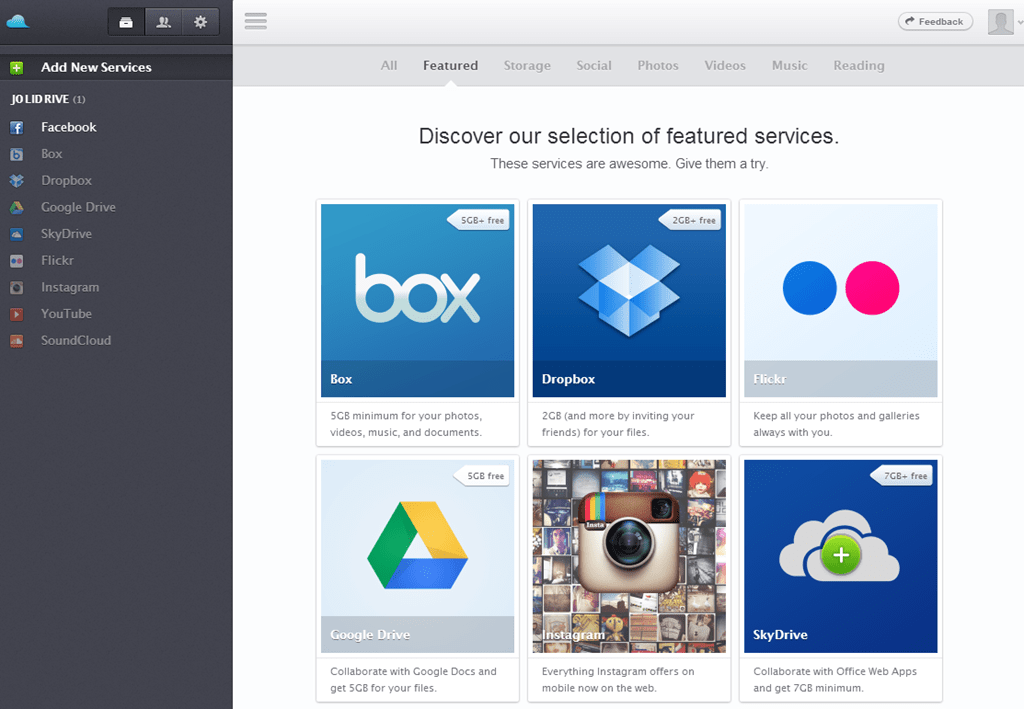Send Feedback using the top button

click(934, 20)
